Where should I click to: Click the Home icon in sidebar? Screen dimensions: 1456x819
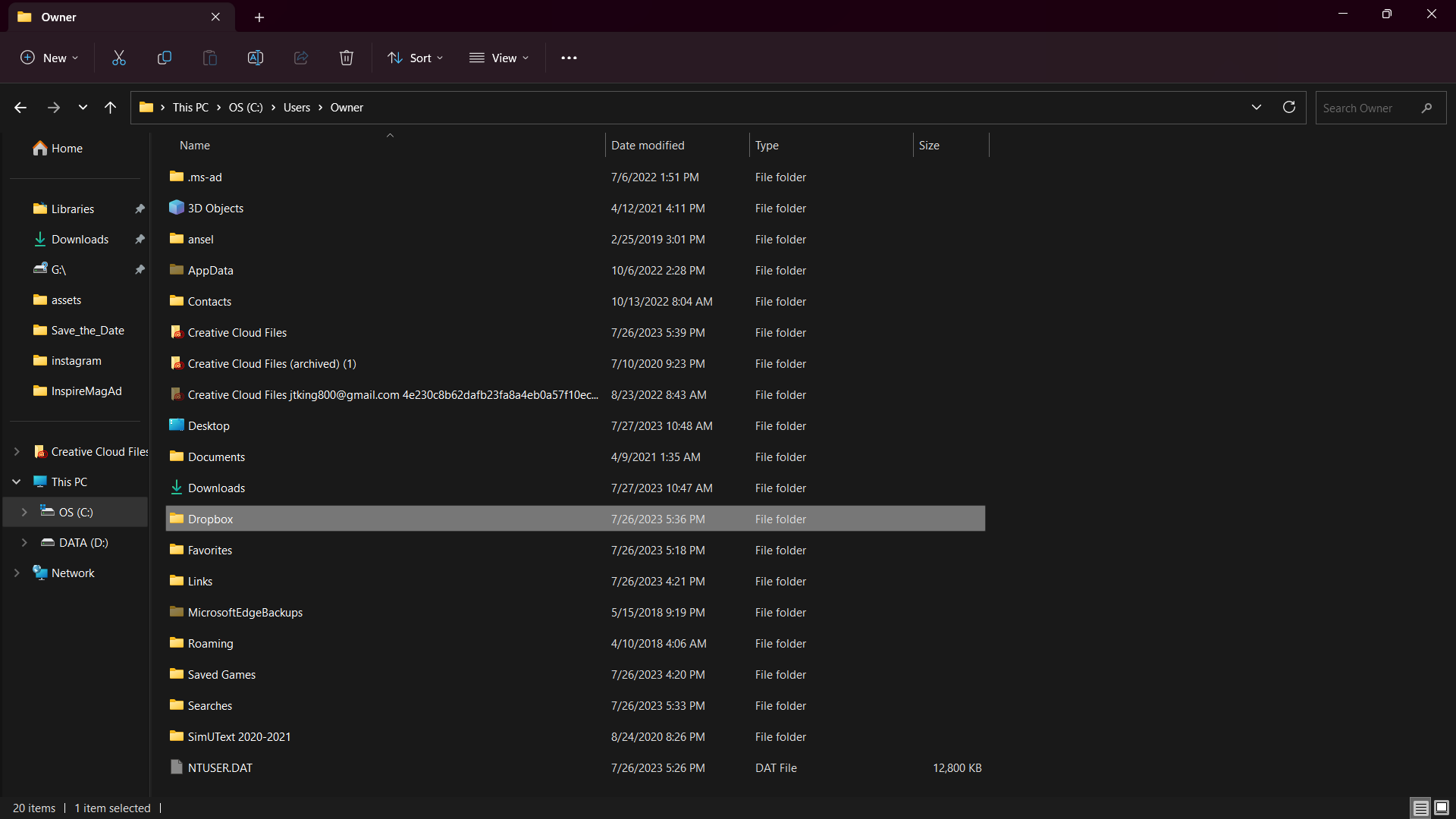tap(40, 148)
